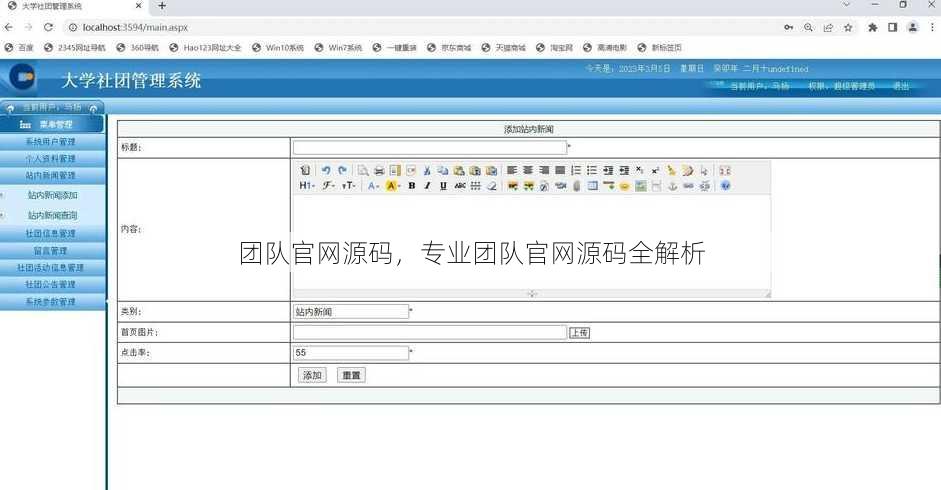
Task: Select 站内新闻添加 submenu item
Action: coord(53,195)
